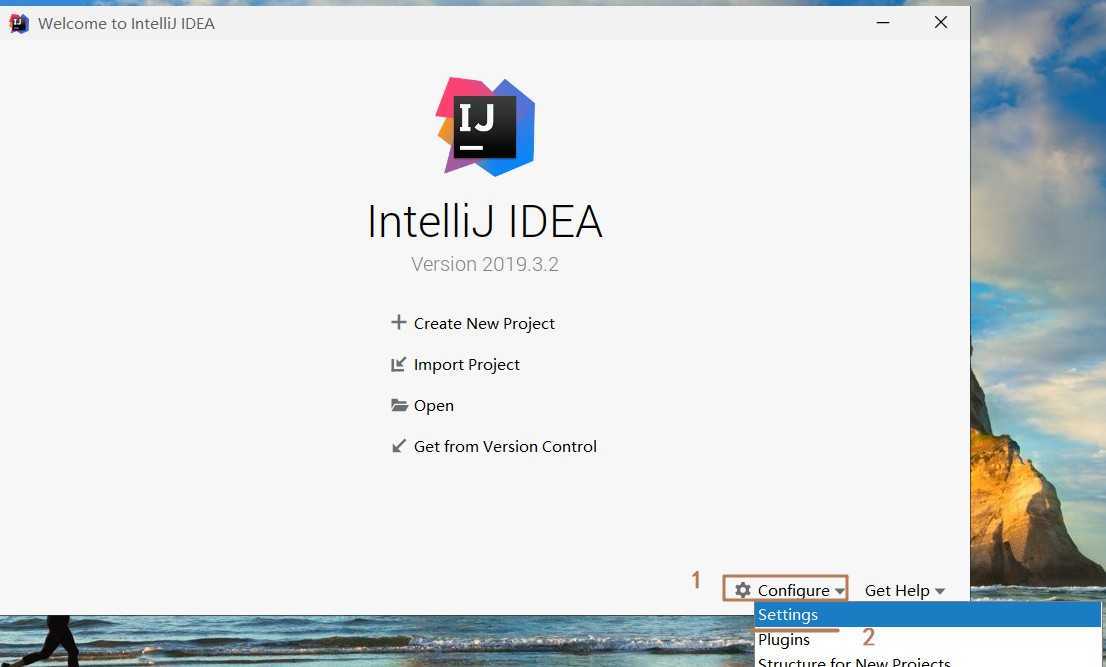Click the import arrow icon beside Import Project
The width and height of the screenshot is (1106, 667).
(399, 364)
